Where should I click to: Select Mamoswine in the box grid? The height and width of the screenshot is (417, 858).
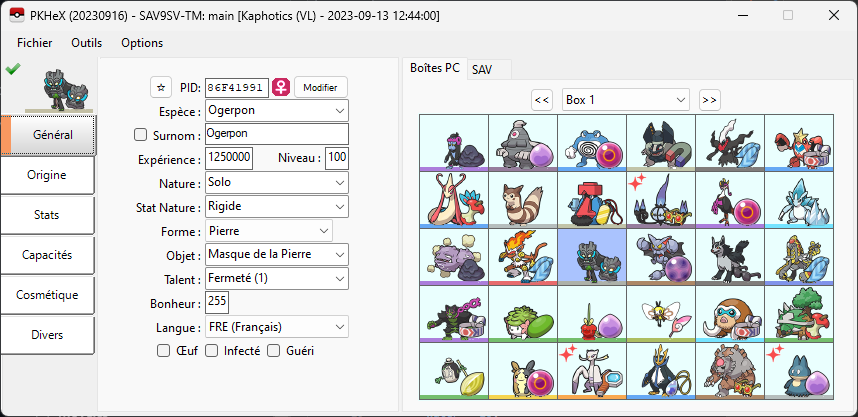[730, 314]
